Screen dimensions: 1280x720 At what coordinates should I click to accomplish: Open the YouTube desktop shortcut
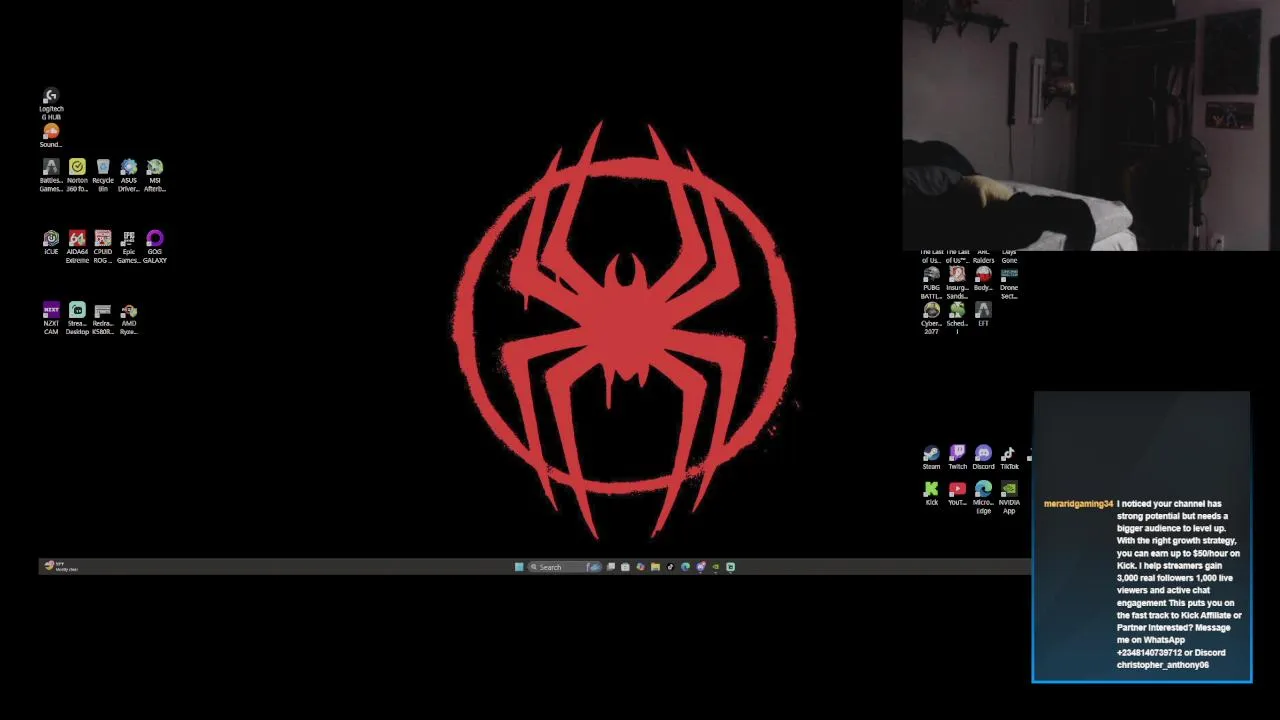(957, 494)
